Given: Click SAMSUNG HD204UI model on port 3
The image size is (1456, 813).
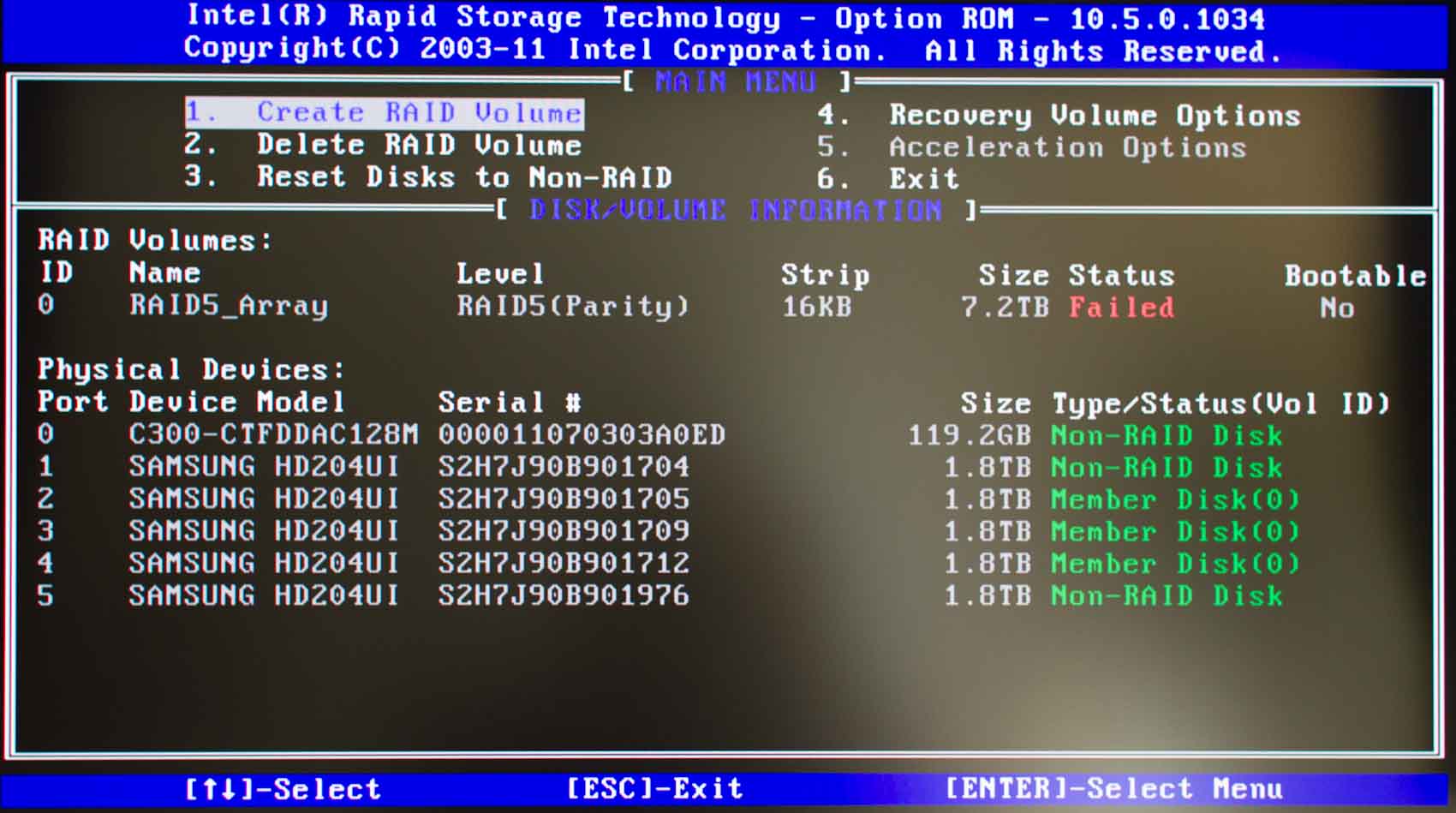Looking at the screenshot, I should coord(264,531).
